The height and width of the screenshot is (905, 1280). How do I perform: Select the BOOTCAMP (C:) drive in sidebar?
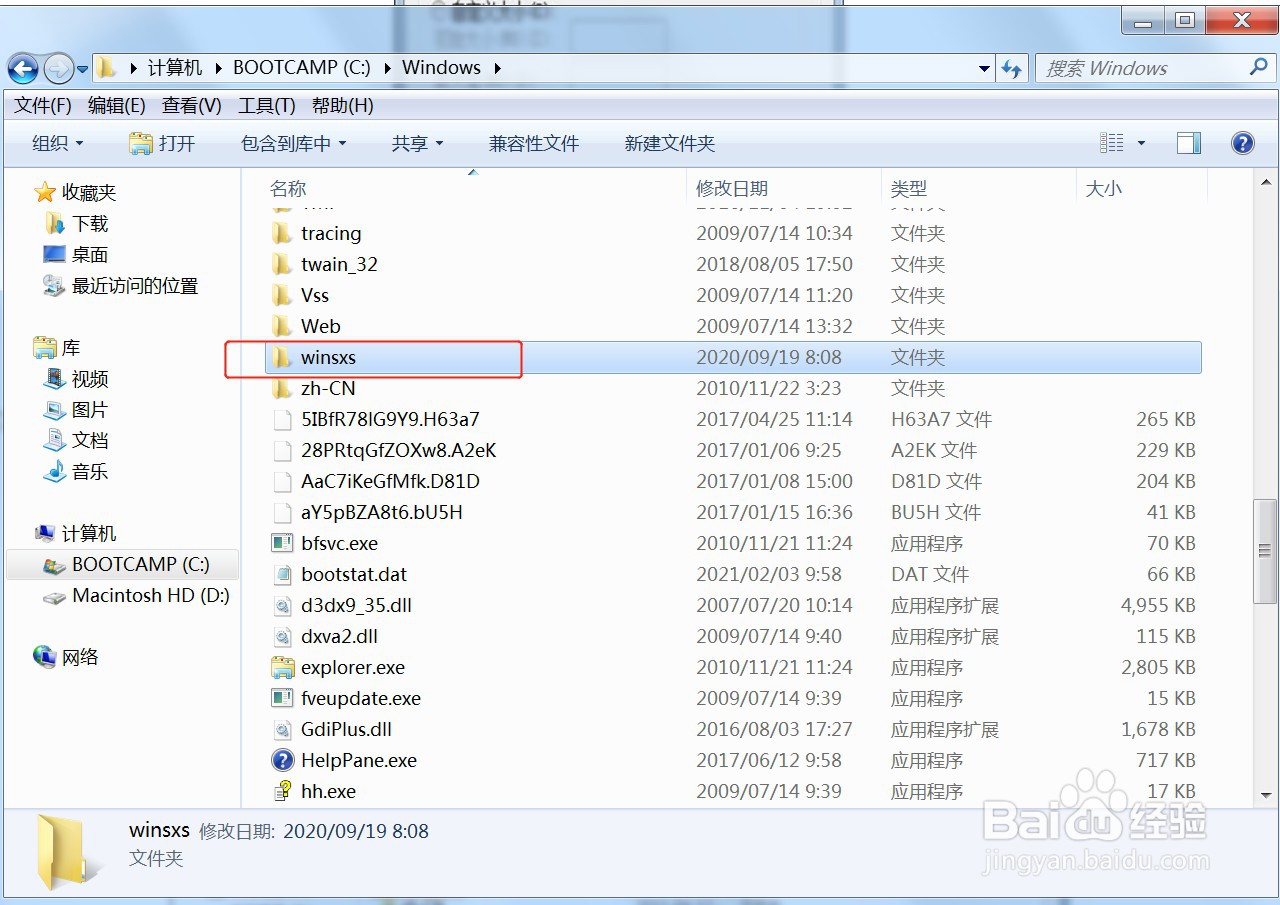click(x=120, y=564)
